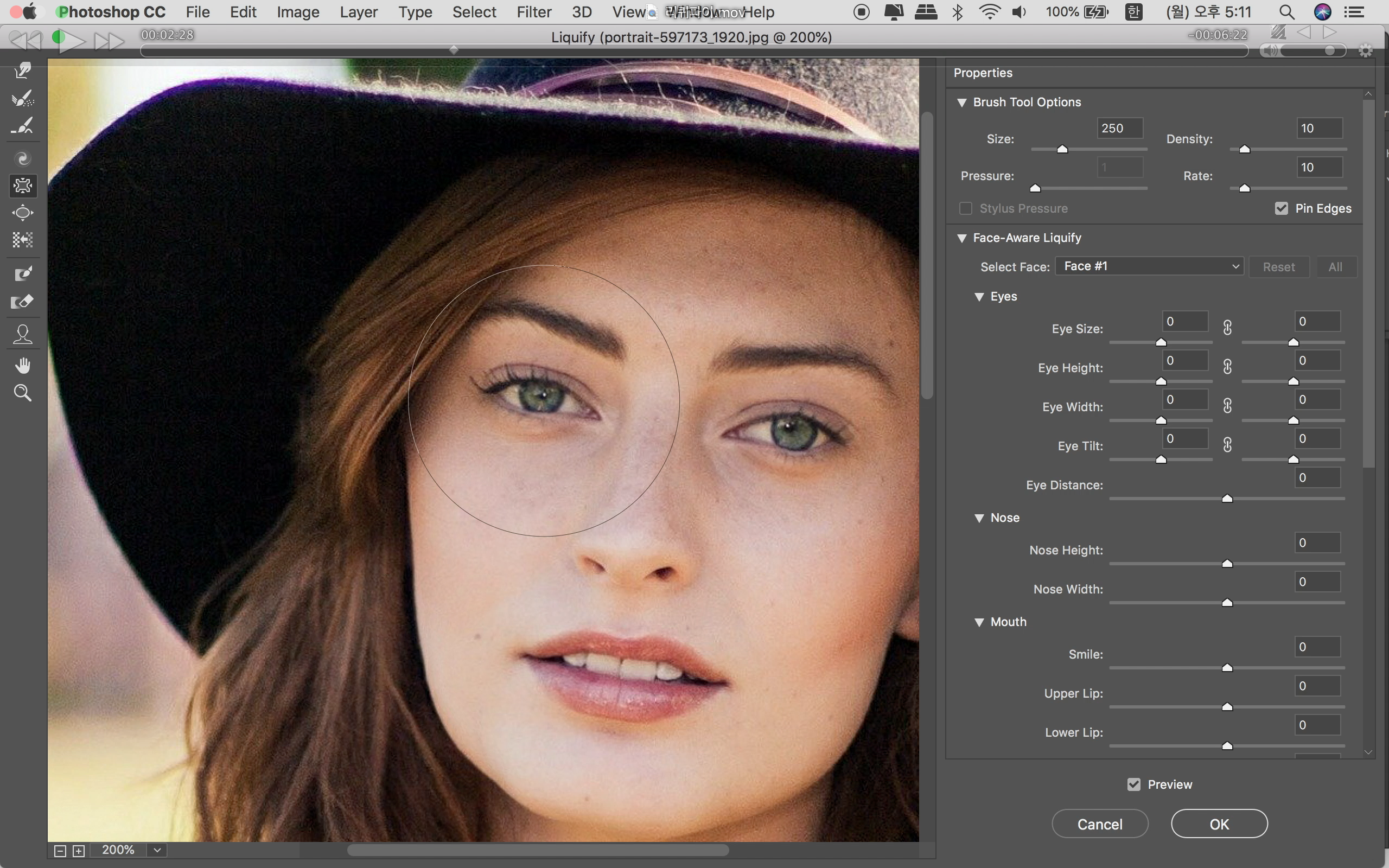Select the Hand tool
Viewport: 1389px width, 868px height.
pos(23,365)
